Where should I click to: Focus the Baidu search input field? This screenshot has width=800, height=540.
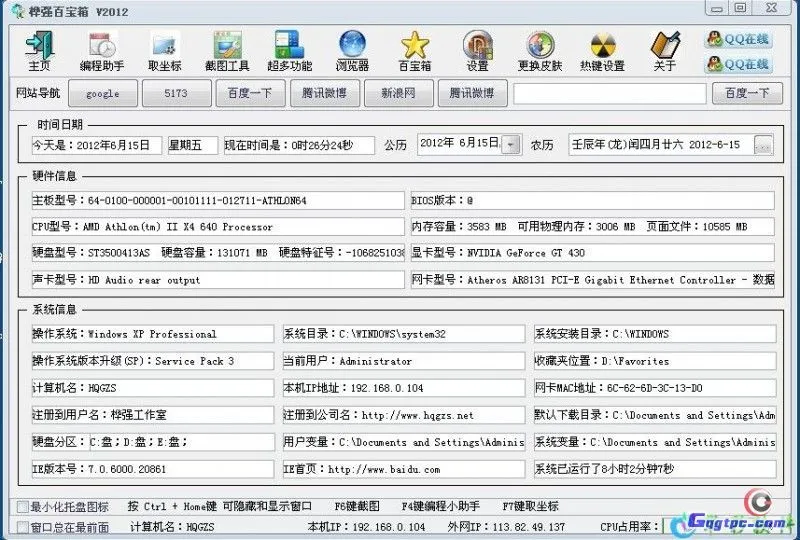pyautogui.click(x=610, y=93)
